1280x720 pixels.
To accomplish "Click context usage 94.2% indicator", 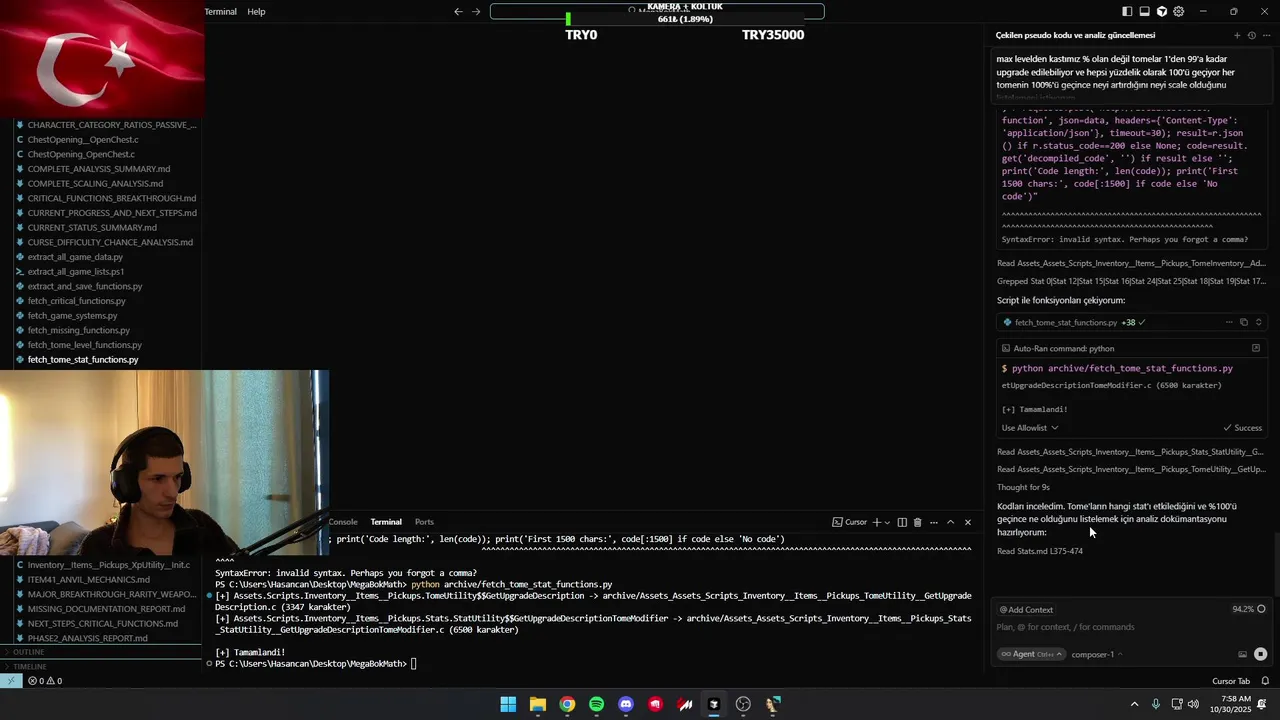I will pyautogui.click(x=1249, y=609).
